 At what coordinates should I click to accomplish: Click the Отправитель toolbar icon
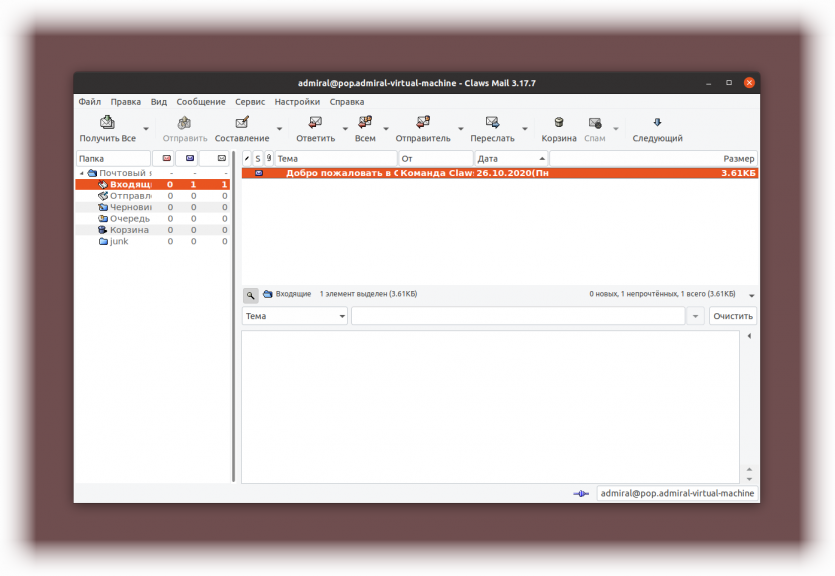[x=423, y=122]
